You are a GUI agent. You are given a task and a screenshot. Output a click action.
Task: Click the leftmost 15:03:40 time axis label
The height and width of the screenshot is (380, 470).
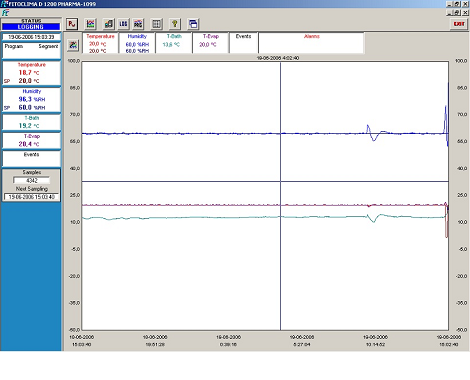81,344
